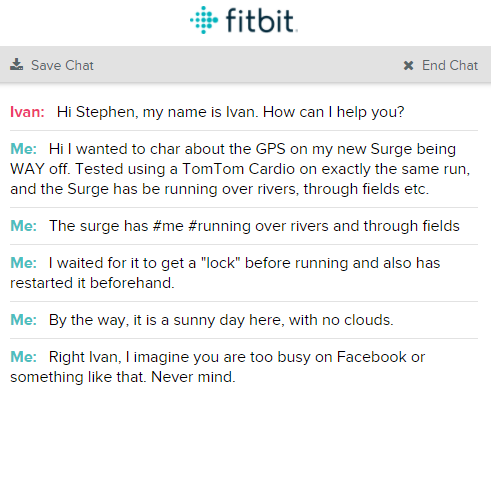Click the Me label beside sunny day message

pos(23,320)
